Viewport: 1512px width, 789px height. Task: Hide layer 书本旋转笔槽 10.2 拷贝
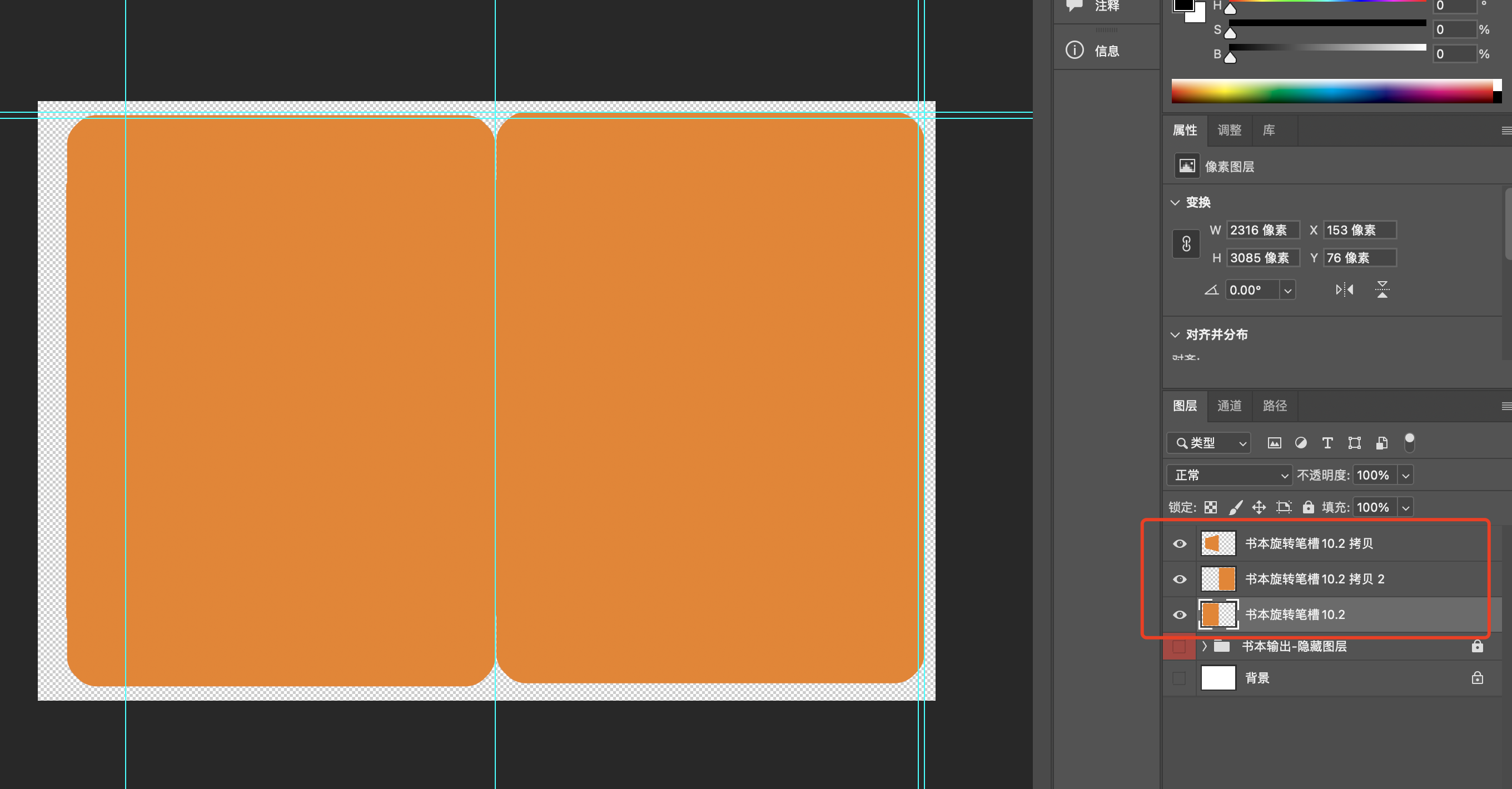click(1179, 544)
